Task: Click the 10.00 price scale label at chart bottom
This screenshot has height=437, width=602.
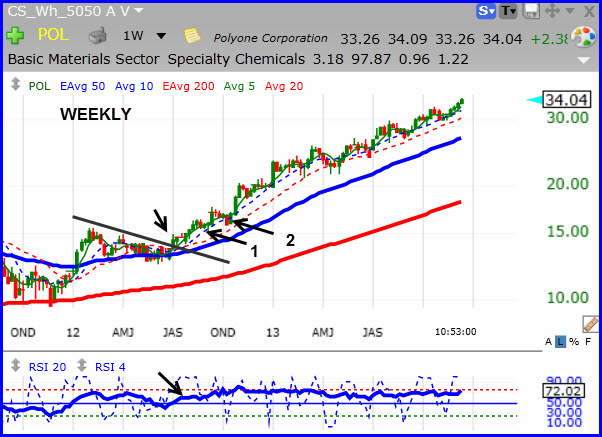Action: [x=567, y=298]
